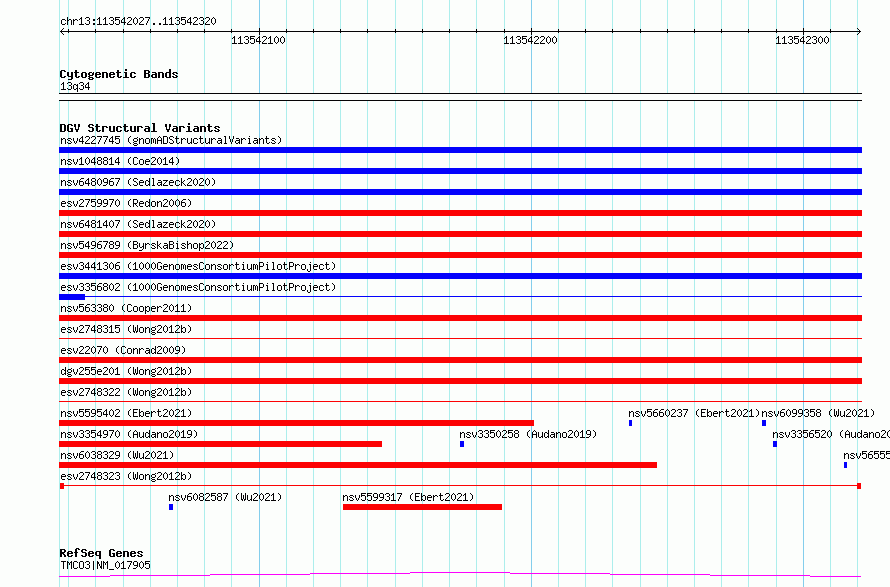Screen dimensions: 890x587
Task: Click the nsv3356520 variant label
Action: (831, 434)
